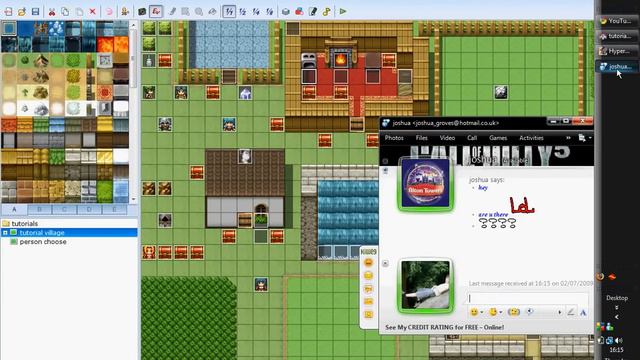This screenshot has width=640, height=360.
Task: Open Files menu in Messenger chat
Action: (x=422, y=138)
